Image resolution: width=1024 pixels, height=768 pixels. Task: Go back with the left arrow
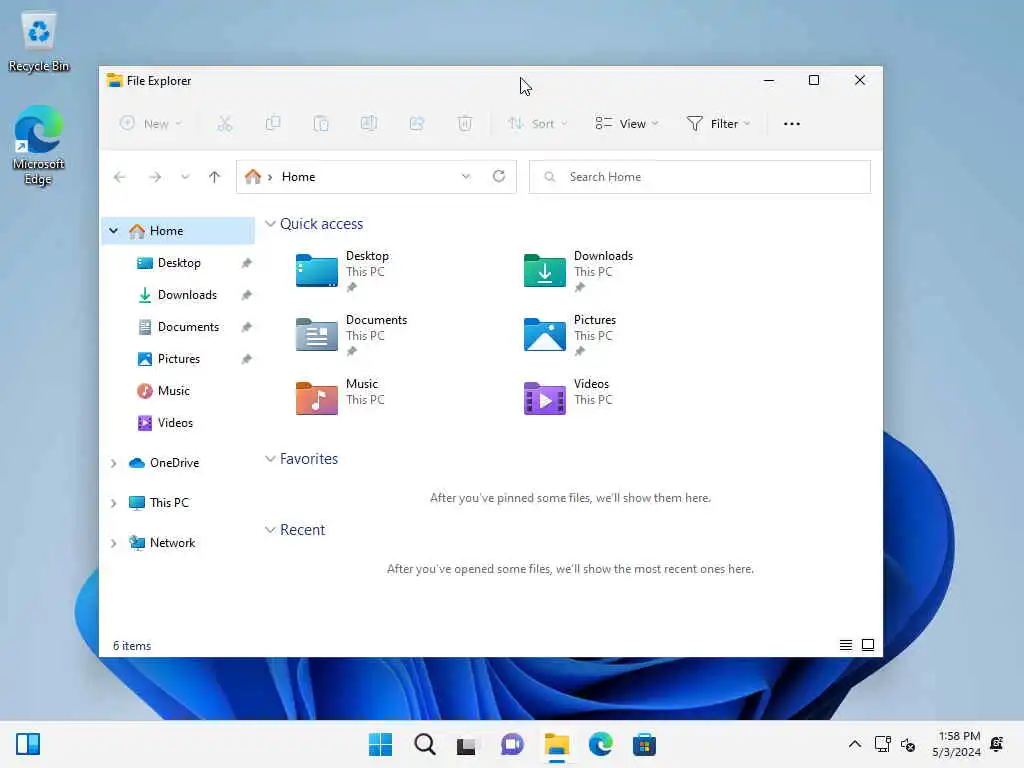[120, 177]
